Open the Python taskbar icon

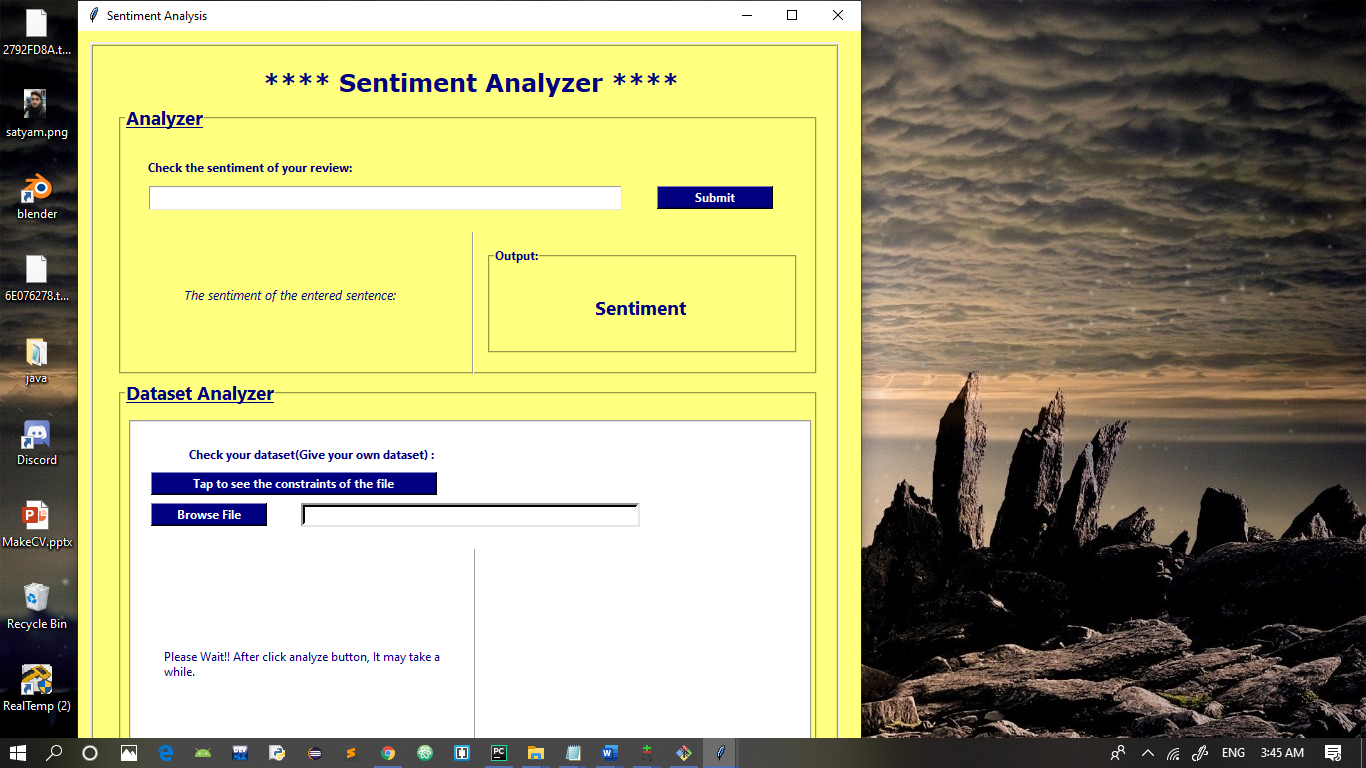click(x=277, y=753)
